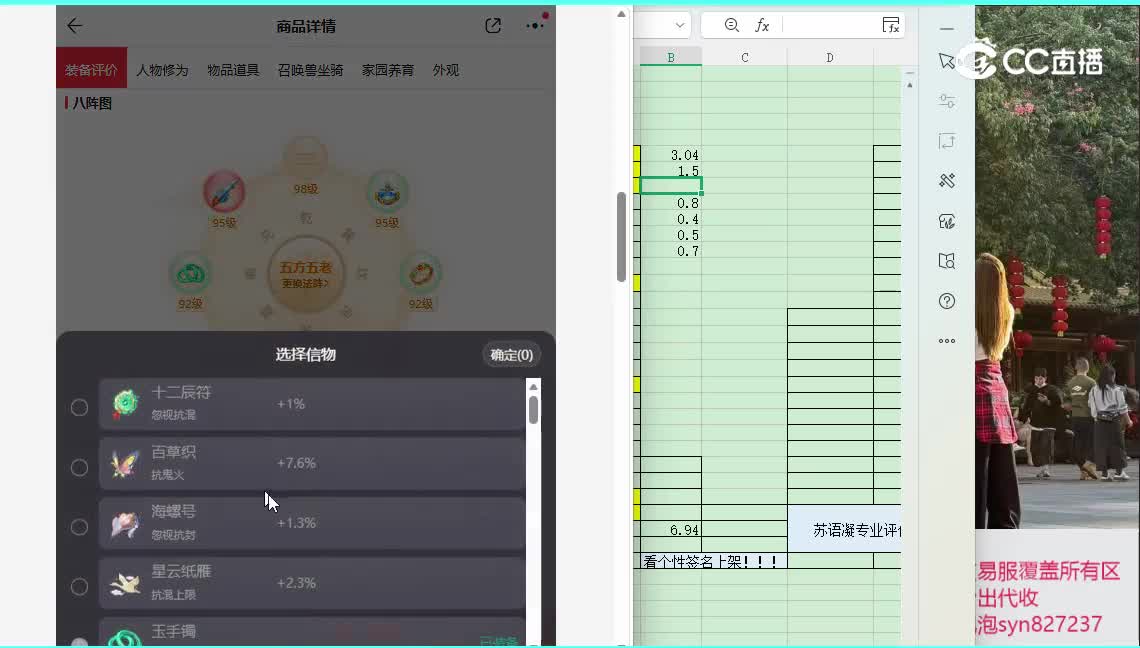
Task: Open the share icon in 商品详情 header
Action: point(493,26)
